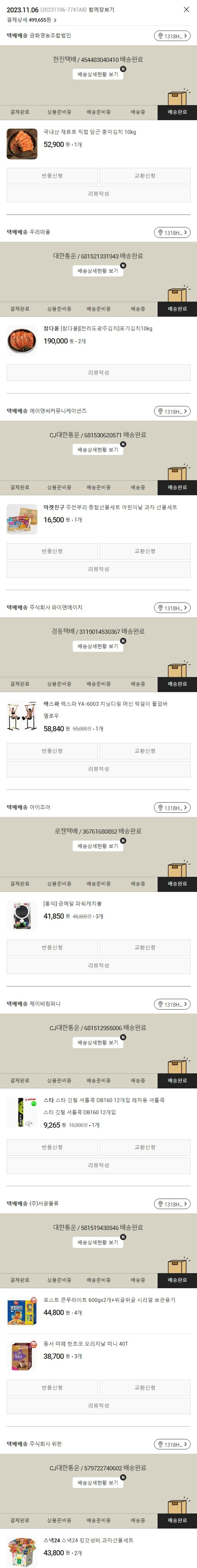Open address pin for 에이앤씨커뮤니케이션즈 delivery
This screenshot has width=197, height=1568.
tap(172, 411)
